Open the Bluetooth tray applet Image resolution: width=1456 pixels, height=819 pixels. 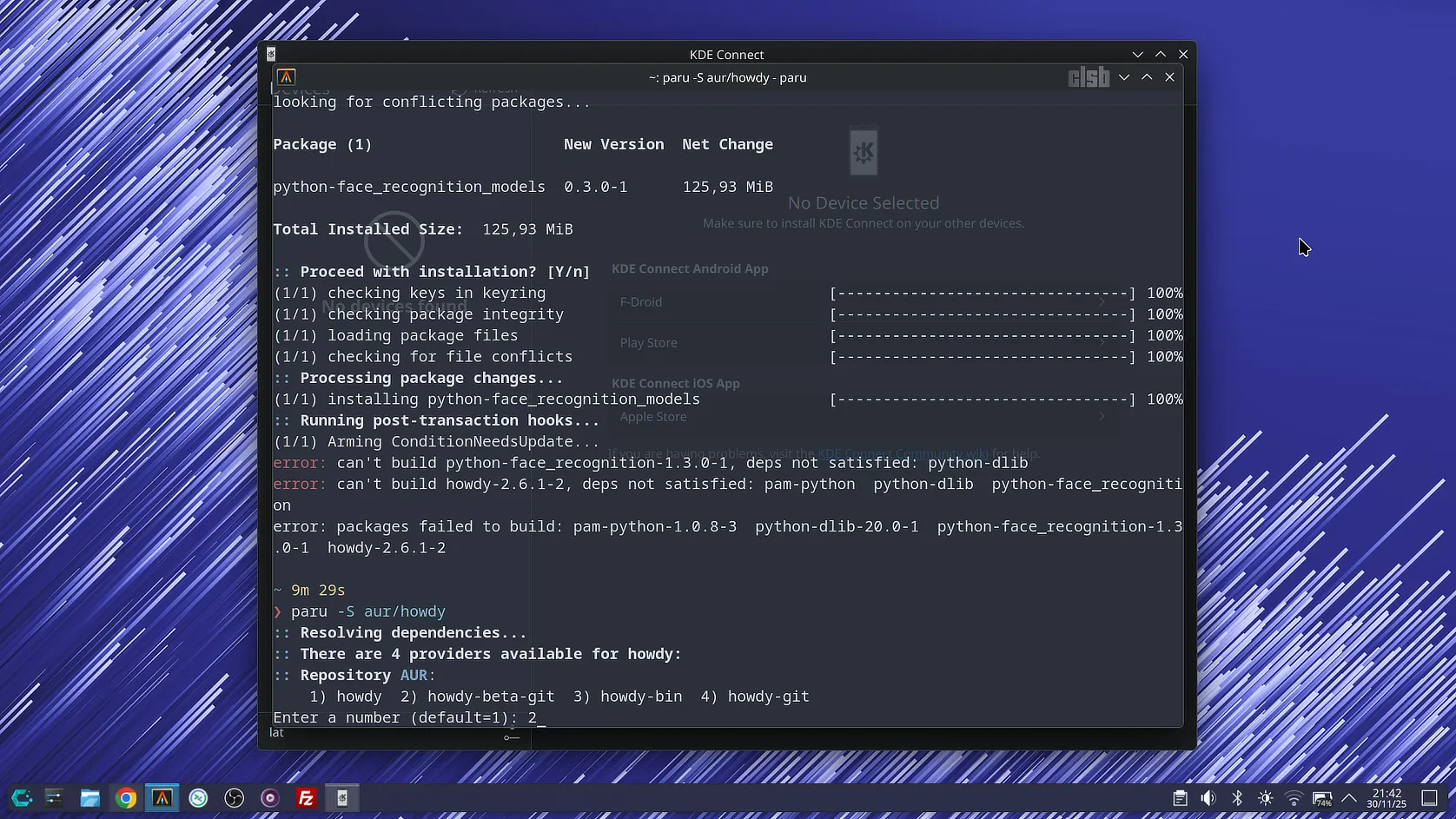[x=1237, y=798]
